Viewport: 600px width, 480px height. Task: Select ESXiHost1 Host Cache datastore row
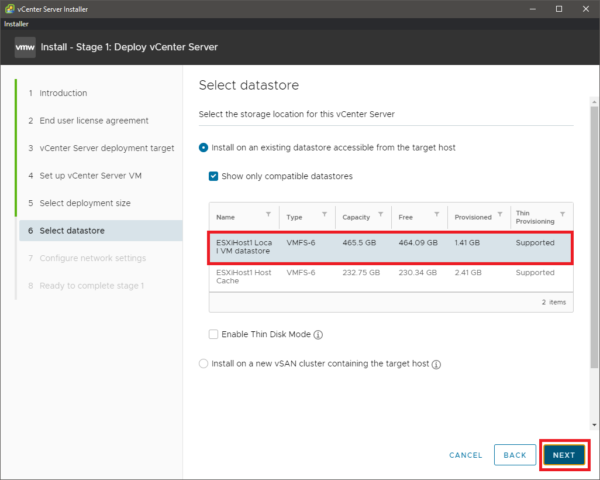(391, 277)
